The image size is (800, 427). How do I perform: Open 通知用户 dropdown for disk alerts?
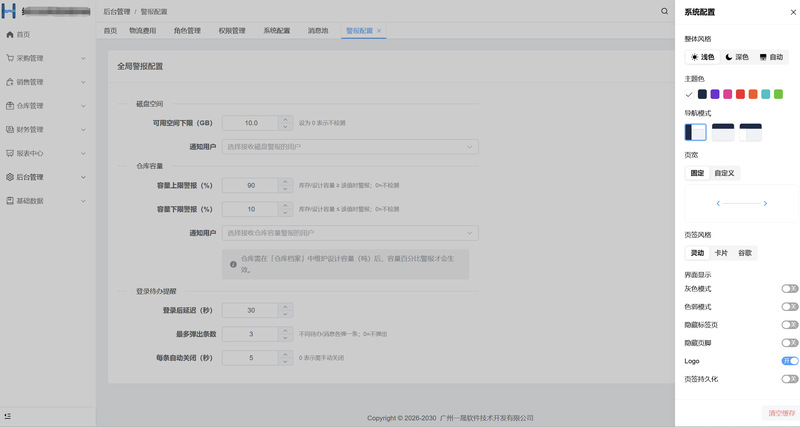(350, 147)
